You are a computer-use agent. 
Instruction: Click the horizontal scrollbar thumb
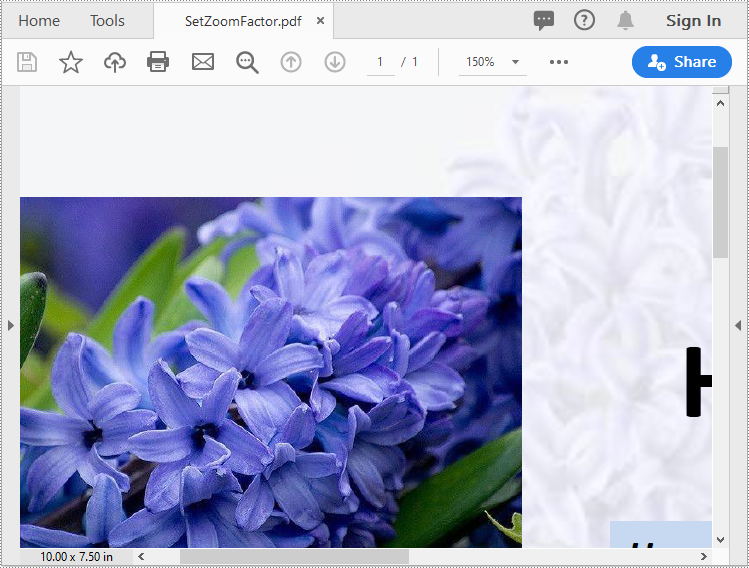pos(294,556)
